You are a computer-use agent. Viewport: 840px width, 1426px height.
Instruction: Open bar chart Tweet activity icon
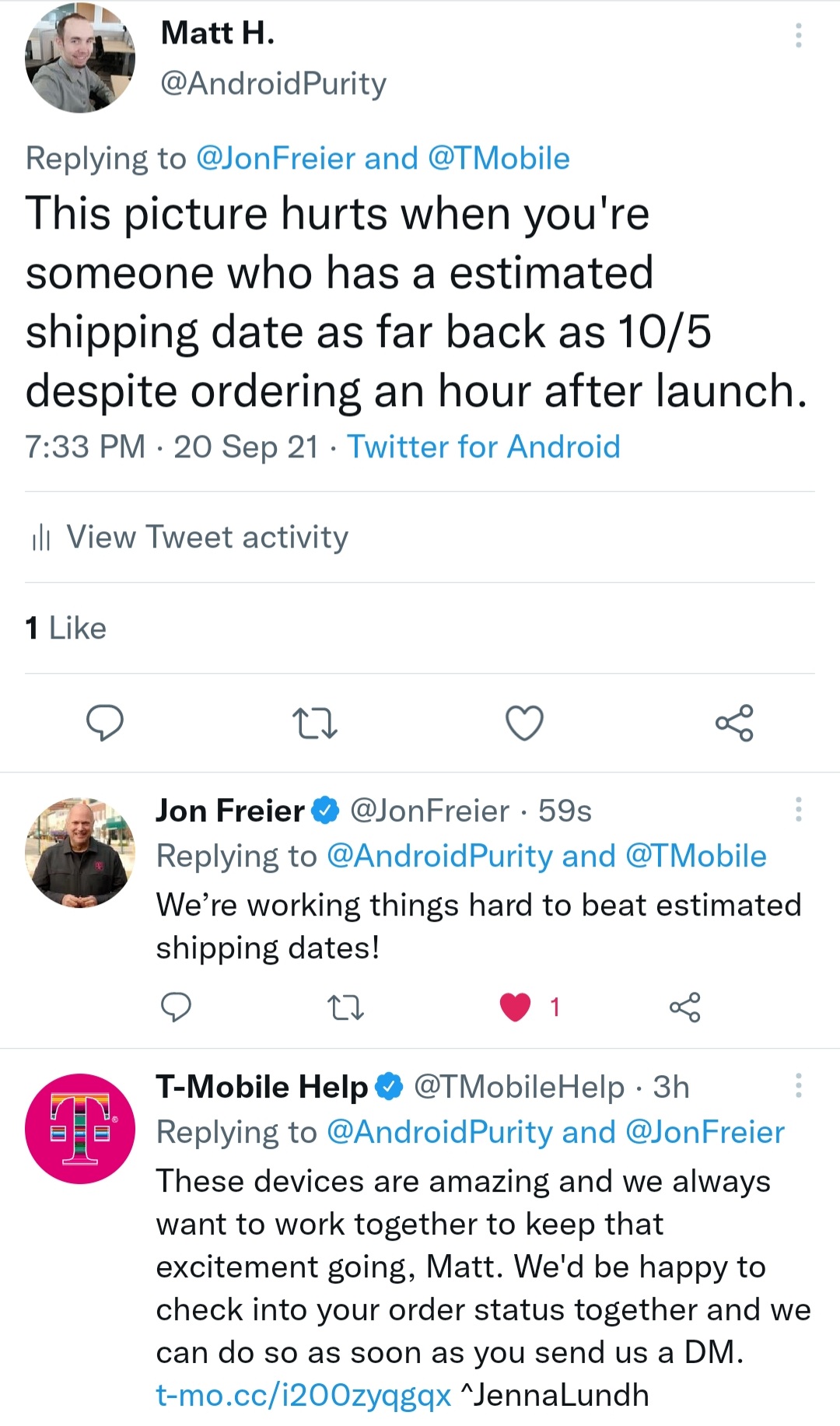pyautogui.click(x=40, y=538)
